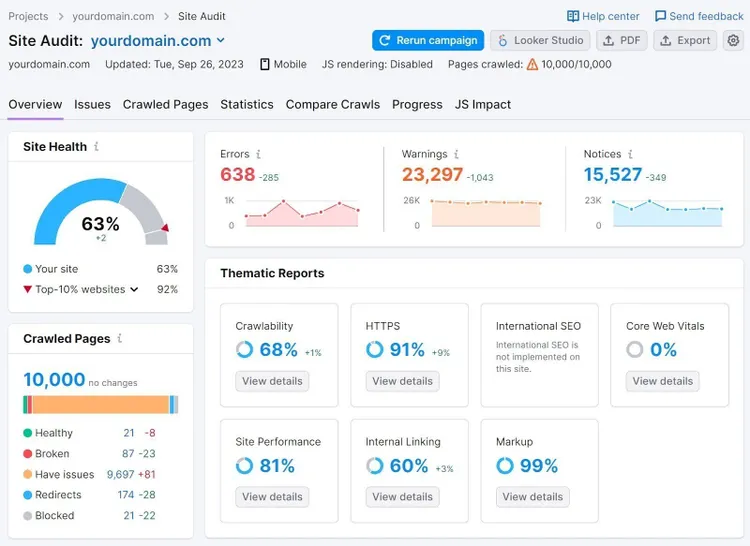Click the Have issues orange dot legend
This screenshot has width=750, height=546.
(x=28, y=474)
